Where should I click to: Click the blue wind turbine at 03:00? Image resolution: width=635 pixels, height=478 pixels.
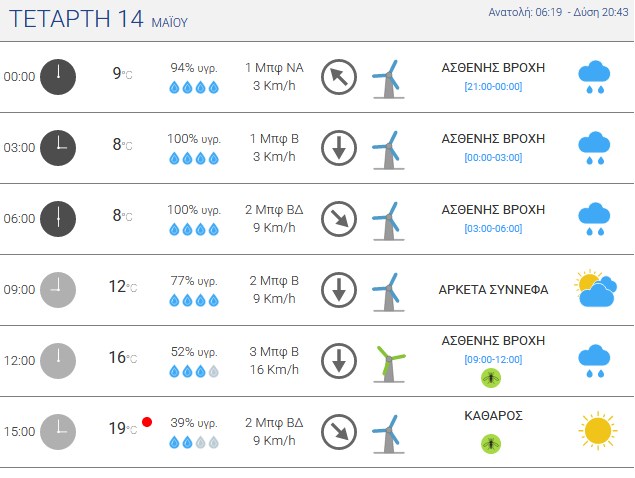click(x=389, y=150)
